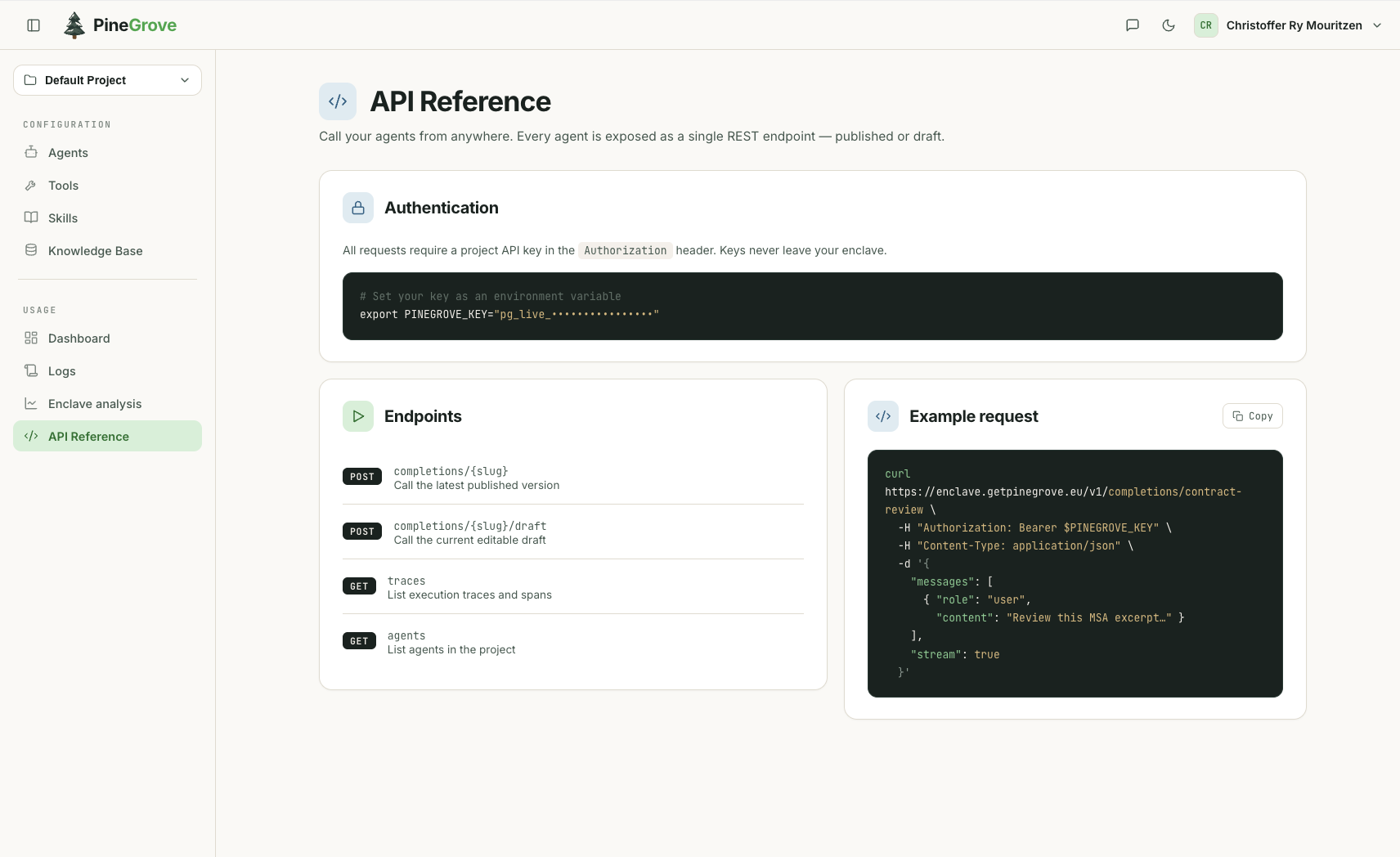This screenshot has height=857, width=1400.
Task: Click the Agents robot icon
Action: (31, 152)
